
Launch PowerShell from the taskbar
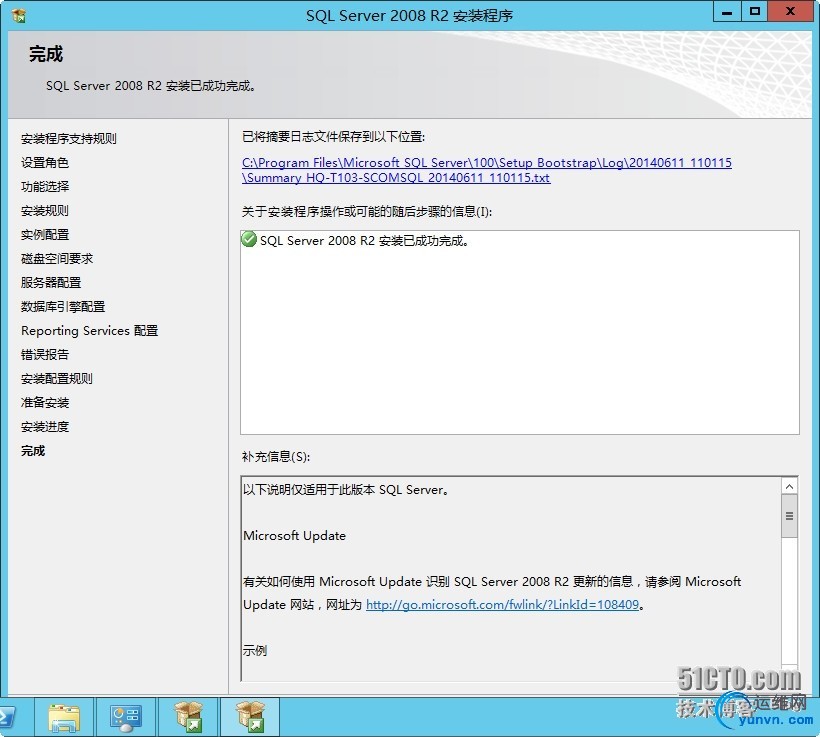point(8,717)
